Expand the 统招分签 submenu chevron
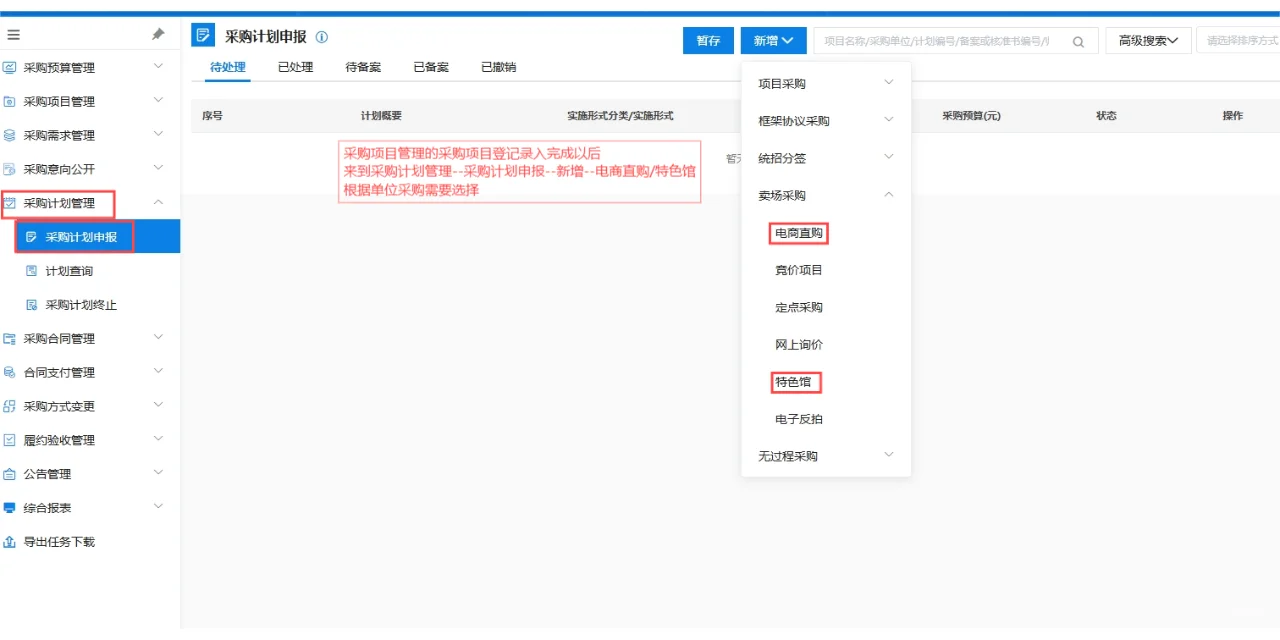Viewport: 1280px width, 640px height. (889, 157)
